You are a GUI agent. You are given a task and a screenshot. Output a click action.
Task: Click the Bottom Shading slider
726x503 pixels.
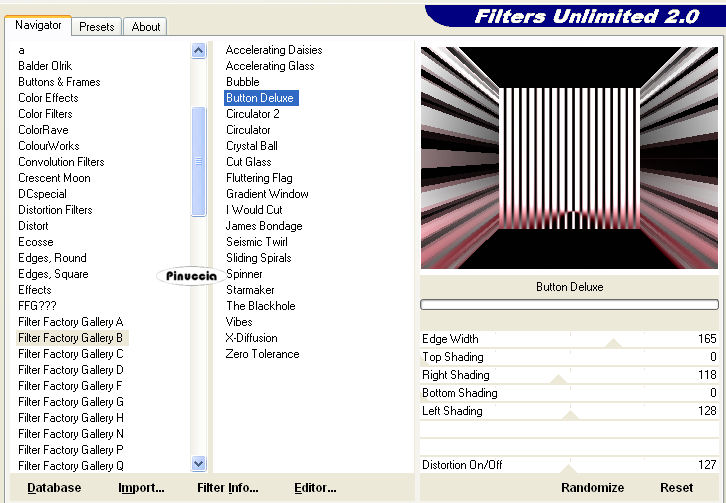pos(570,393)
